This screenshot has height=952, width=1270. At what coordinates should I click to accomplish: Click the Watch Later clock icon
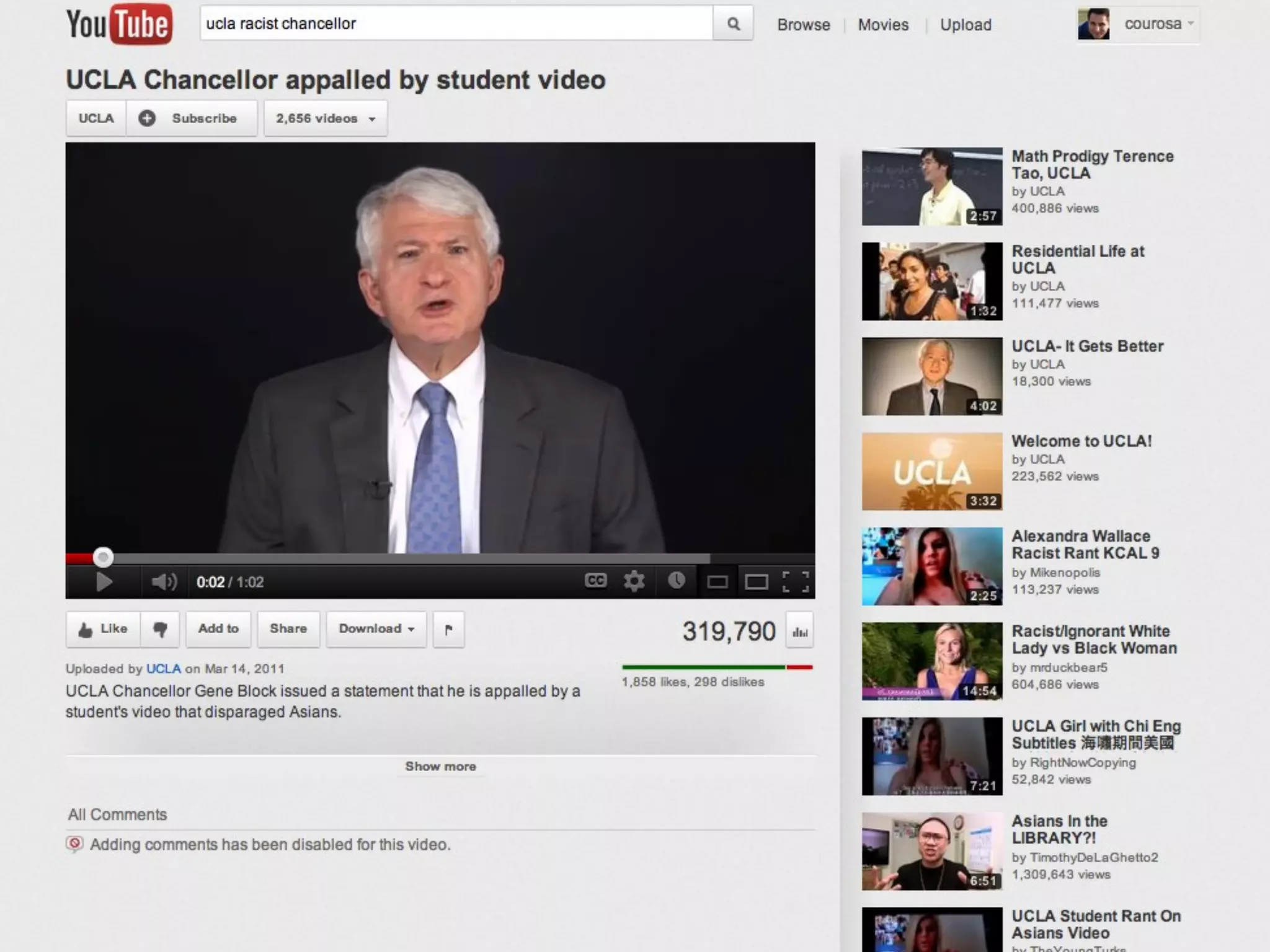click(x=676, y=581)
